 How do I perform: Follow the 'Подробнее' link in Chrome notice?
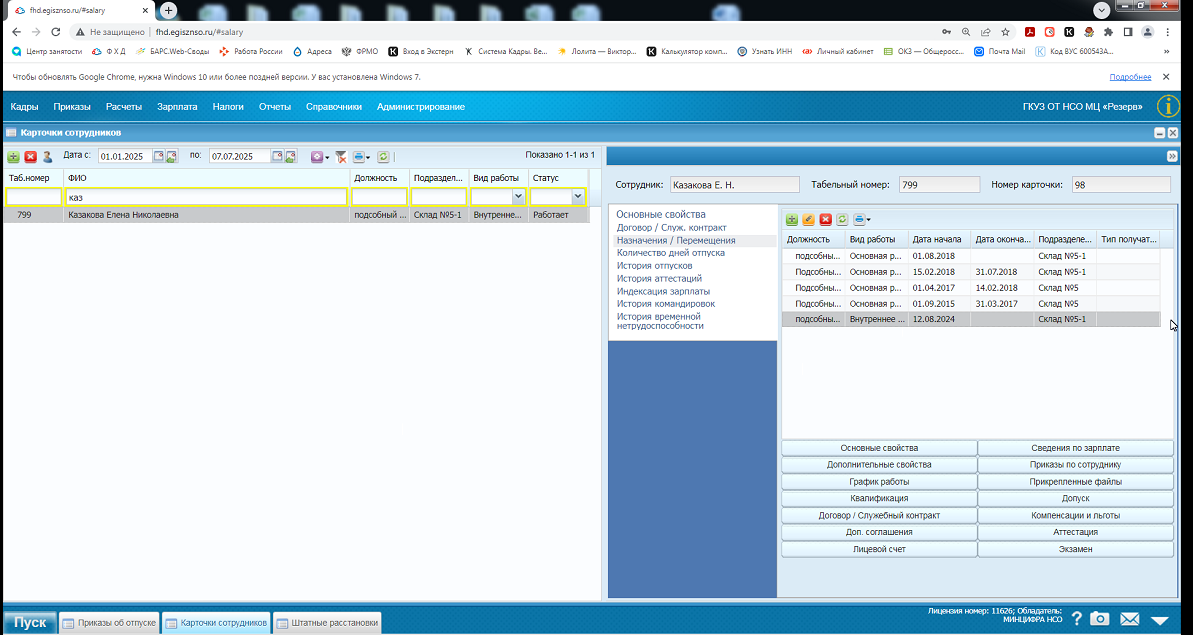1130,78
